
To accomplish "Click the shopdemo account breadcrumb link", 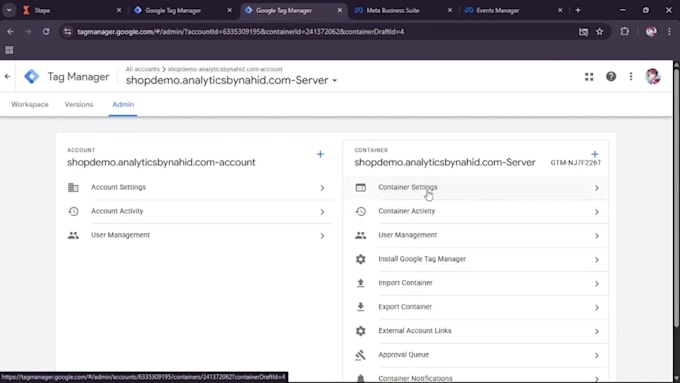I will point(225,69).
